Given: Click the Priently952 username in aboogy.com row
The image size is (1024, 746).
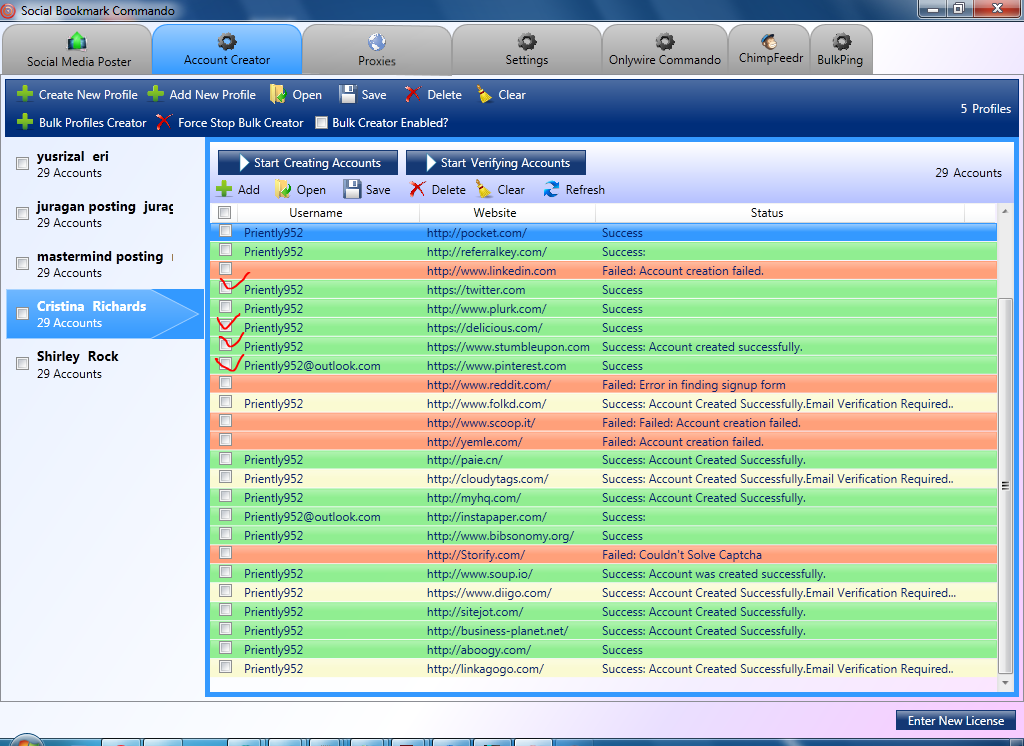Looking at the screenshot, I should coord(273,649).
